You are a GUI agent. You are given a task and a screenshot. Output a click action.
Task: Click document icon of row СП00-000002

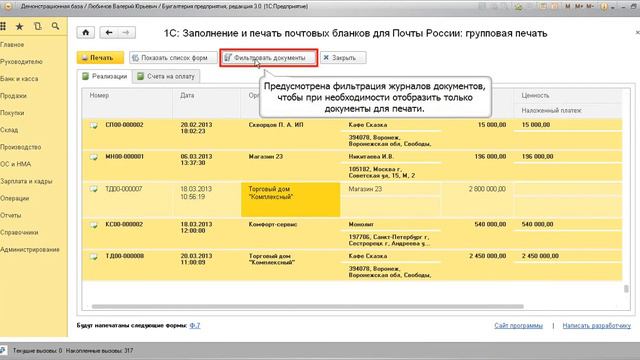coord(94,125)
